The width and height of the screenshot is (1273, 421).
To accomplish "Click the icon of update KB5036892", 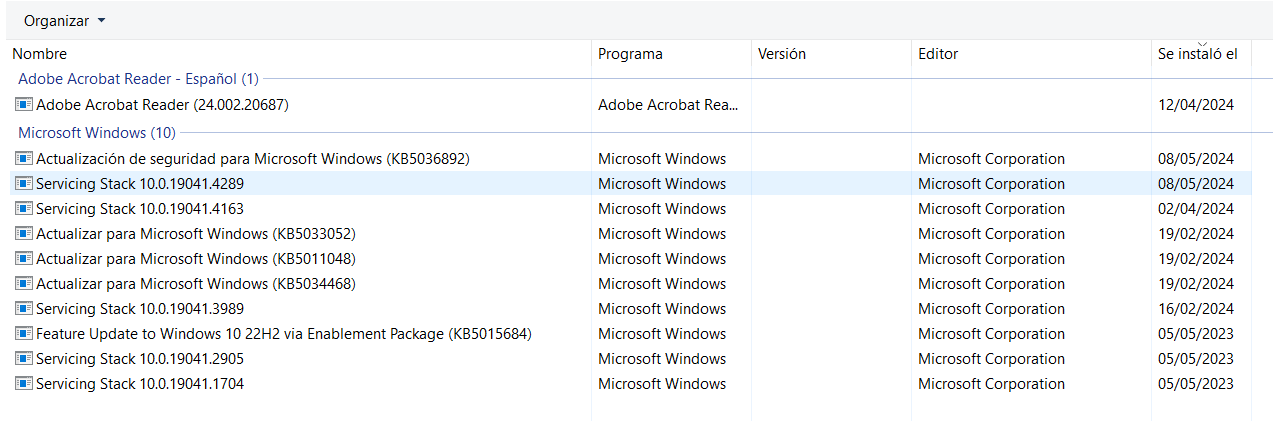I will (x=24, y=159).
